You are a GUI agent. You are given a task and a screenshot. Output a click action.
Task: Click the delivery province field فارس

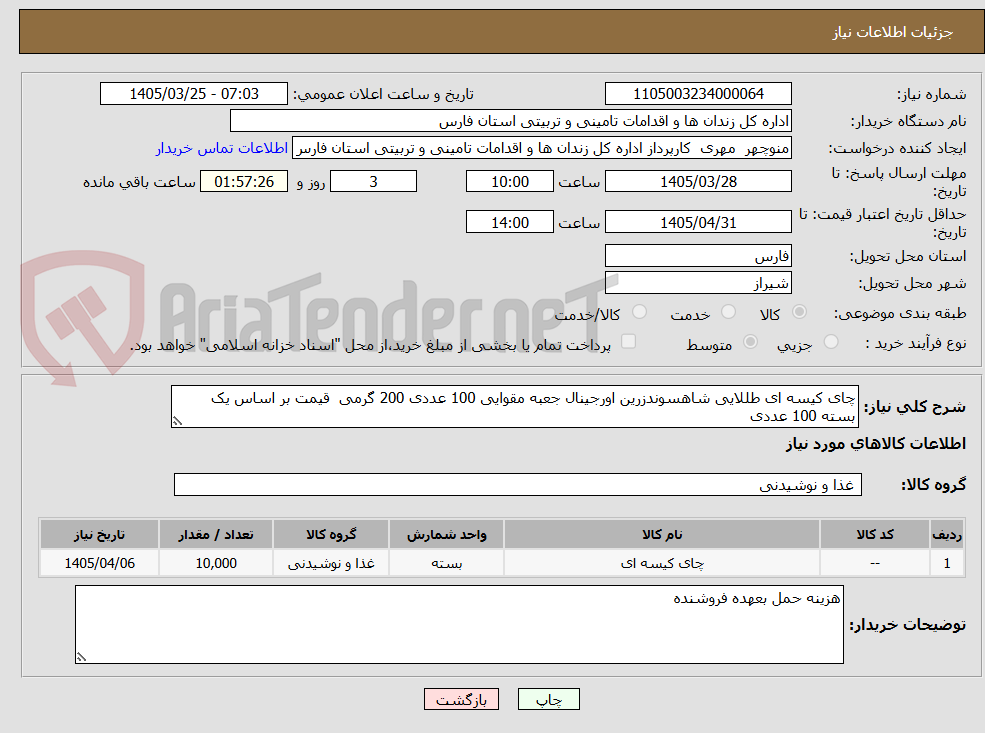pos(698,256)
